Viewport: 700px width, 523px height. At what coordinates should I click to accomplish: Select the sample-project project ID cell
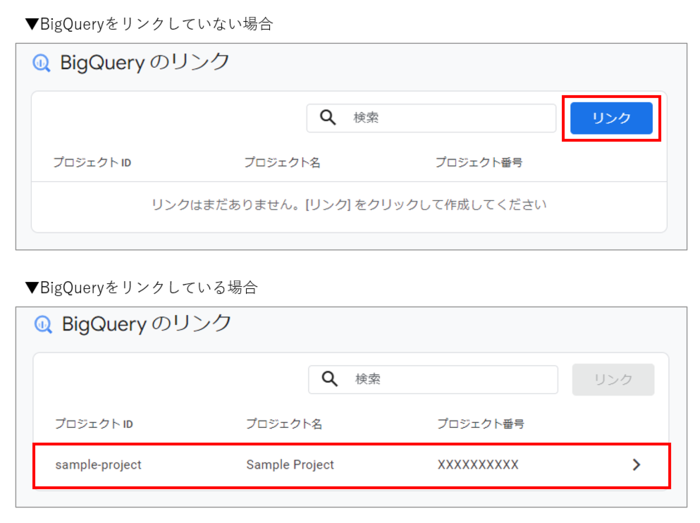pyautogui.click(x=98, y=465)
